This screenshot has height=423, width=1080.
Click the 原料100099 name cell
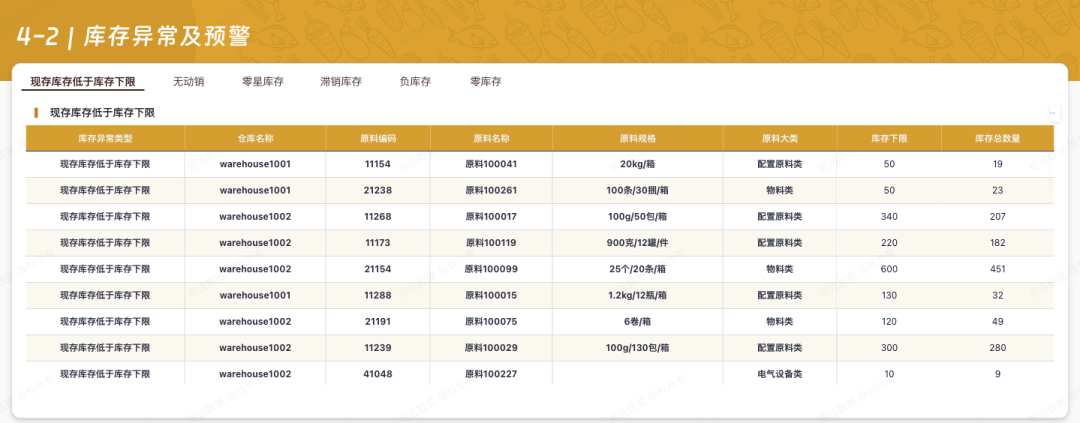(491, 269)
